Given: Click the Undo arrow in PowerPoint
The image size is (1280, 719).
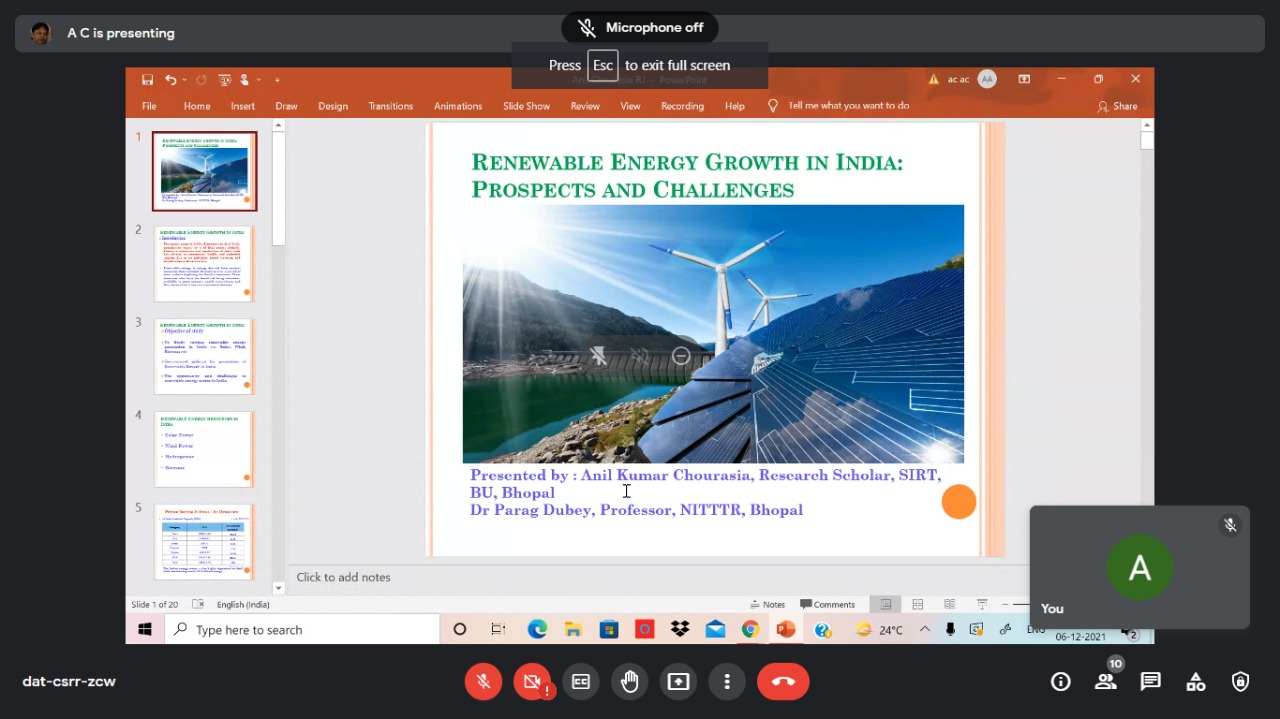Looking at the screenshot, I should [171, 80].
